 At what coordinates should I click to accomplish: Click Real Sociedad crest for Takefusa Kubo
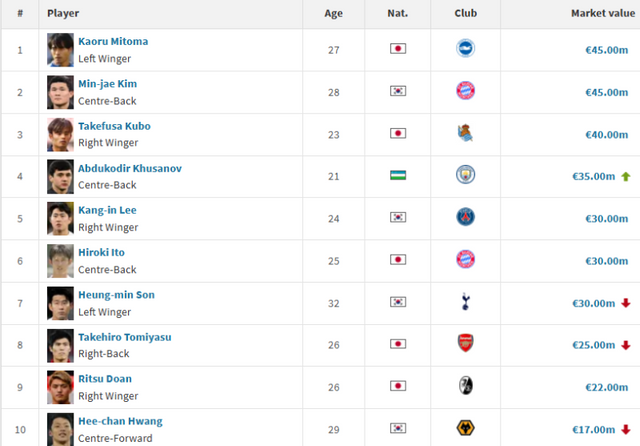(465, 133)
